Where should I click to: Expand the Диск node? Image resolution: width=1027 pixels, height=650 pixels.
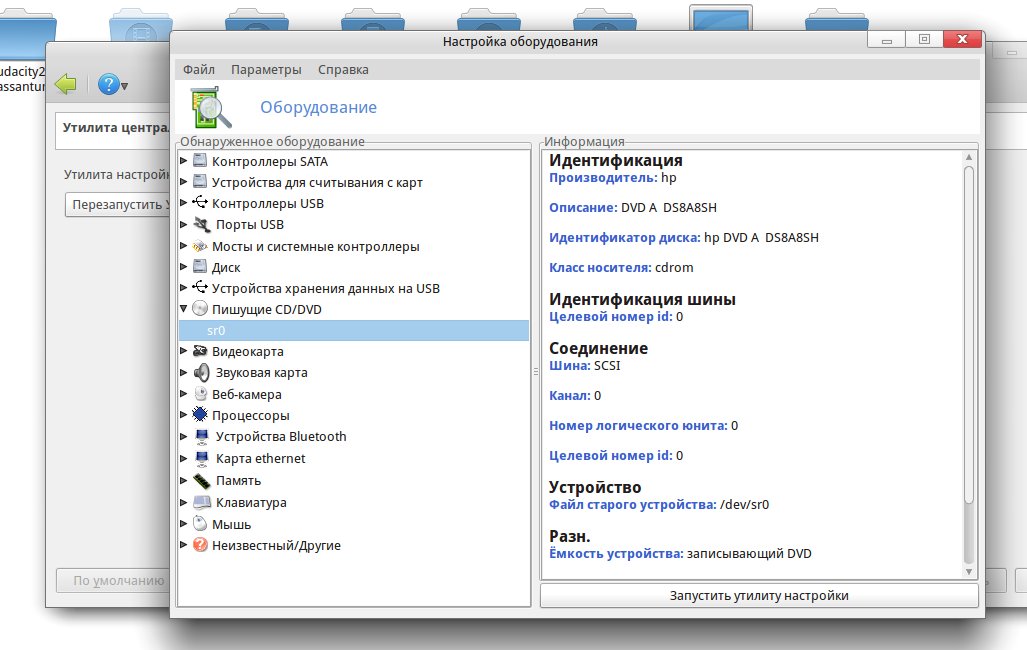(x=183, y=267)
